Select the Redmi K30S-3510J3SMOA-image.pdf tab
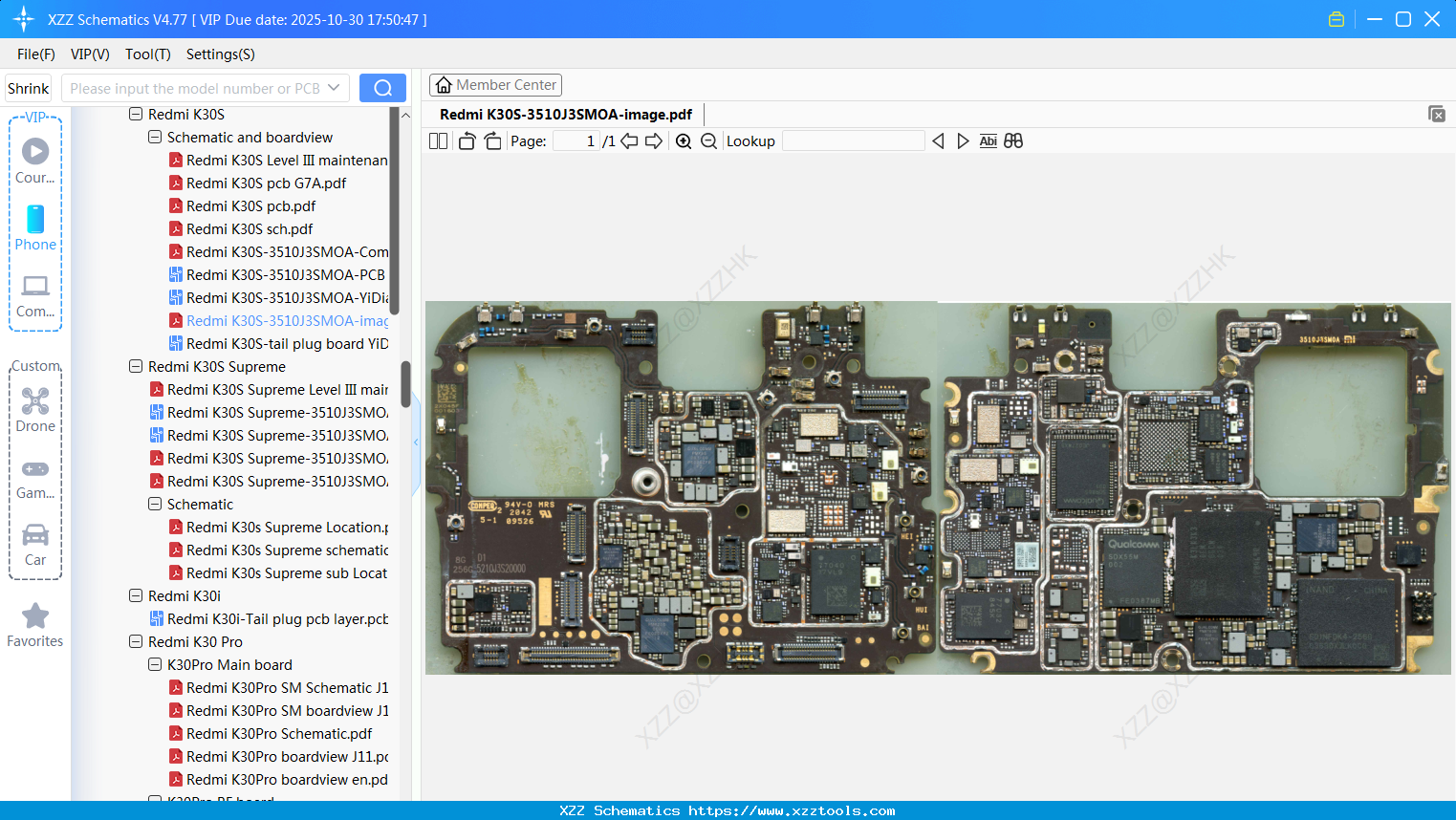1456x820 pixels. (x=566, y=113)
